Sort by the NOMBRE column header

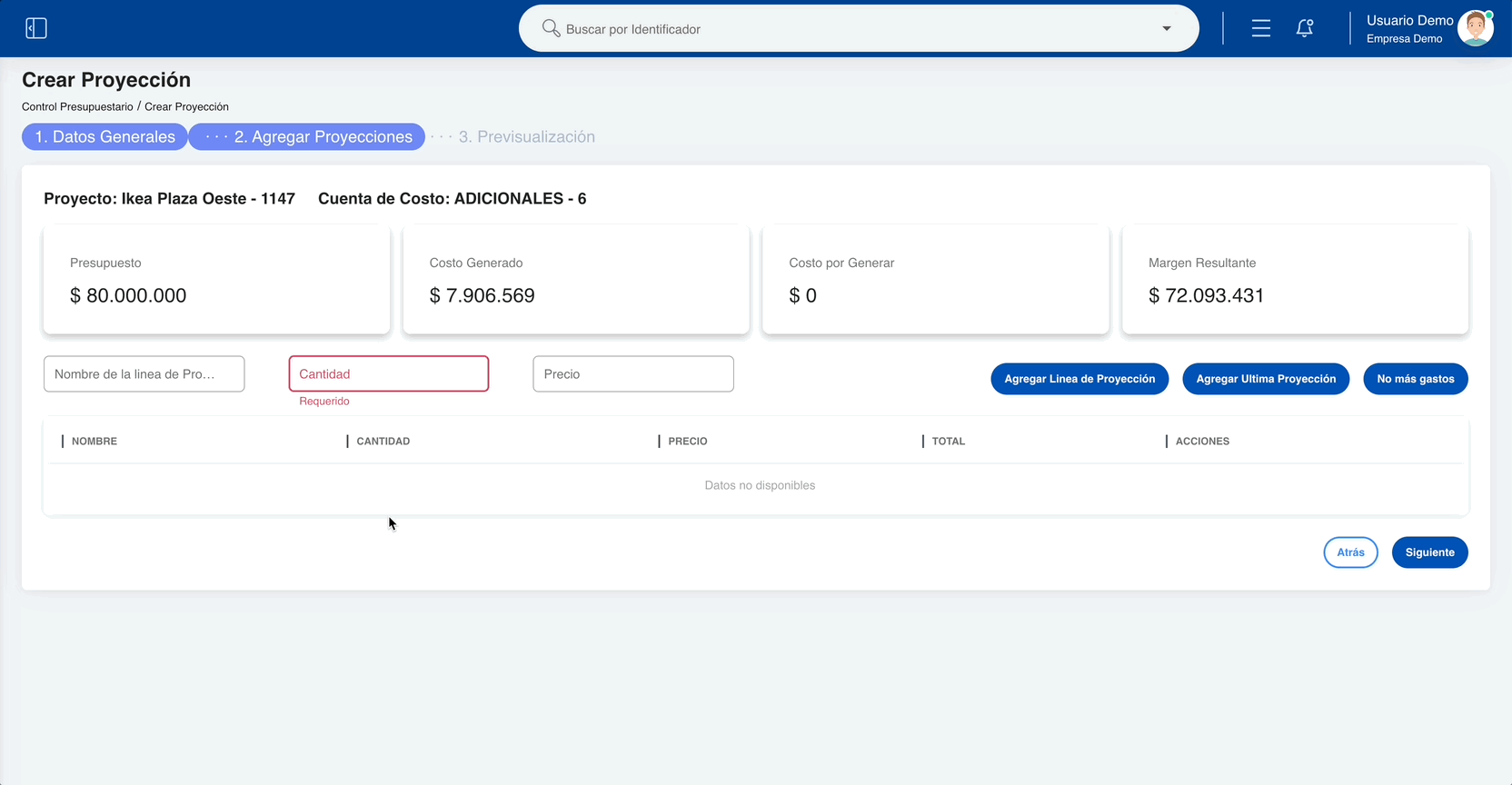pyautogui.click(x=94, y=441)
